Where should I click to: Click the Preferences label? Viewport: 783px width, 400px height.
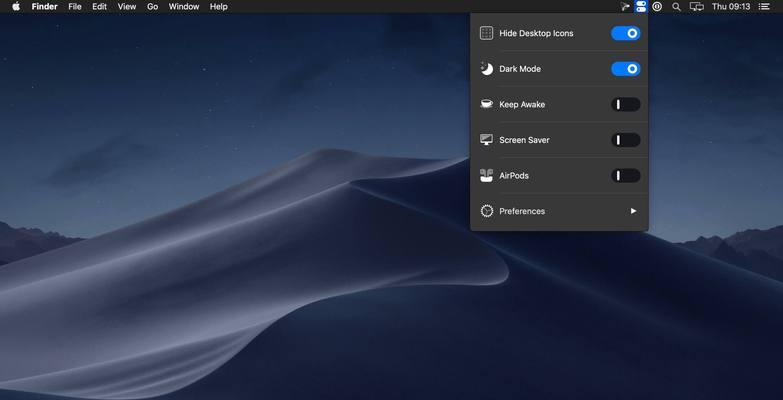click(x=522, y=211)
